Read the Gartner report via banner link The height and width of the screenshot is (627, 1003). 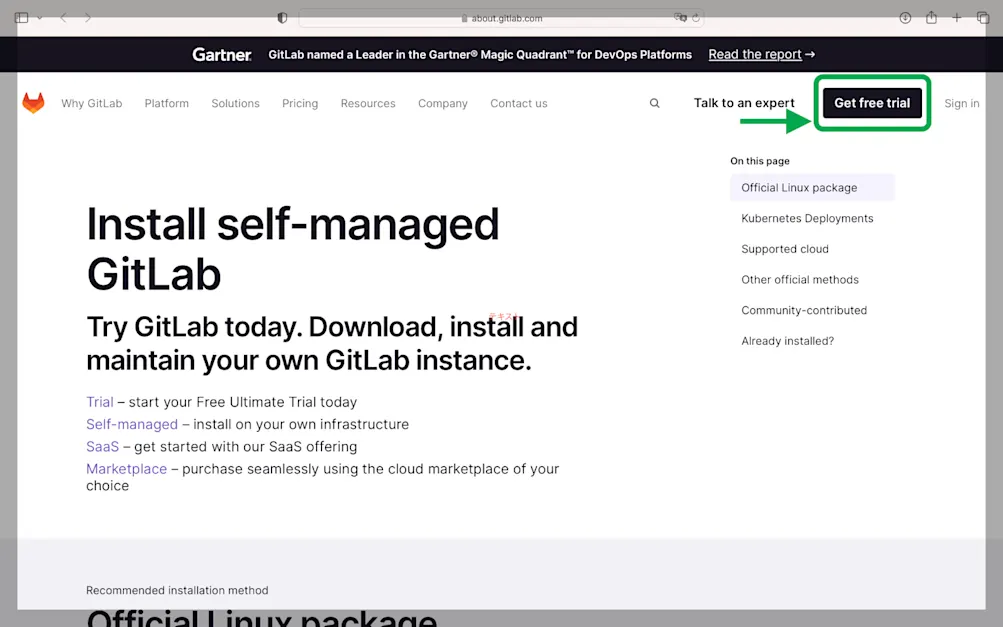pos(755,54)
